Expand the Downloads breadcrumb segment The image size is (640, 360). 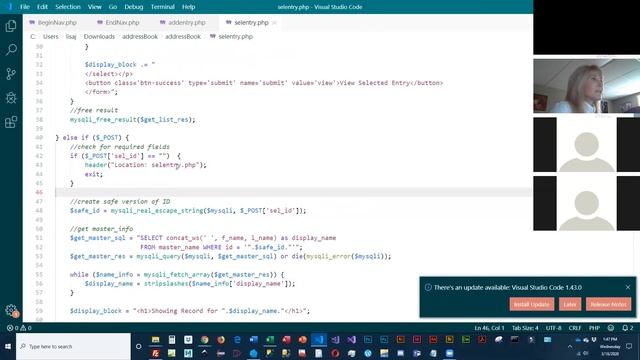pos(99,36)
